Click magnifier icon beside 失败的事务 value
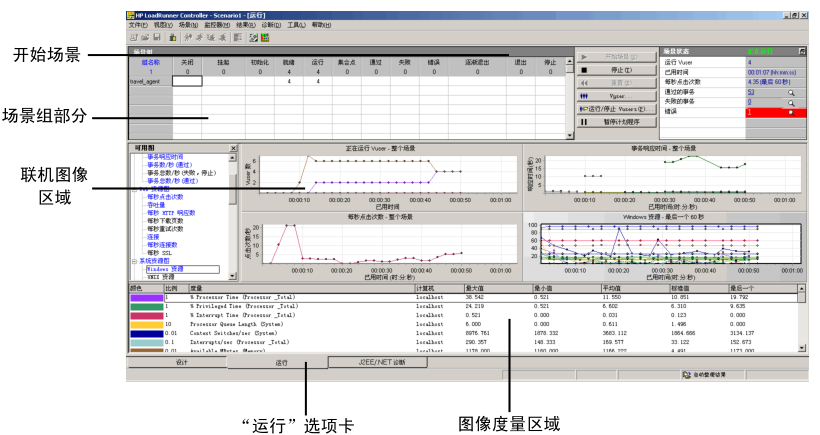This screenshot has height=435, width=820. 791,102
